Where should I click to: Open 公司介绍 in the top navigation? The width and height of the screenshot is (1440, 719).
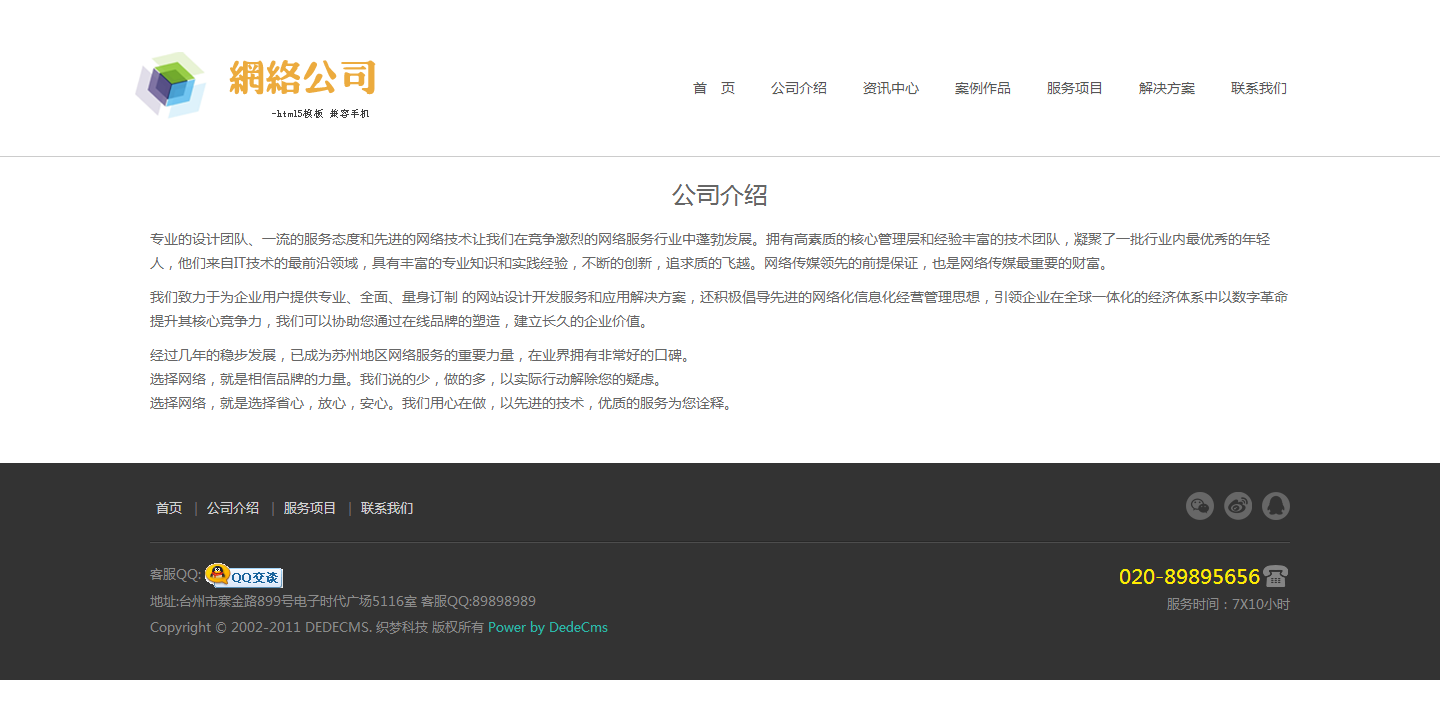tap(798, 88)
